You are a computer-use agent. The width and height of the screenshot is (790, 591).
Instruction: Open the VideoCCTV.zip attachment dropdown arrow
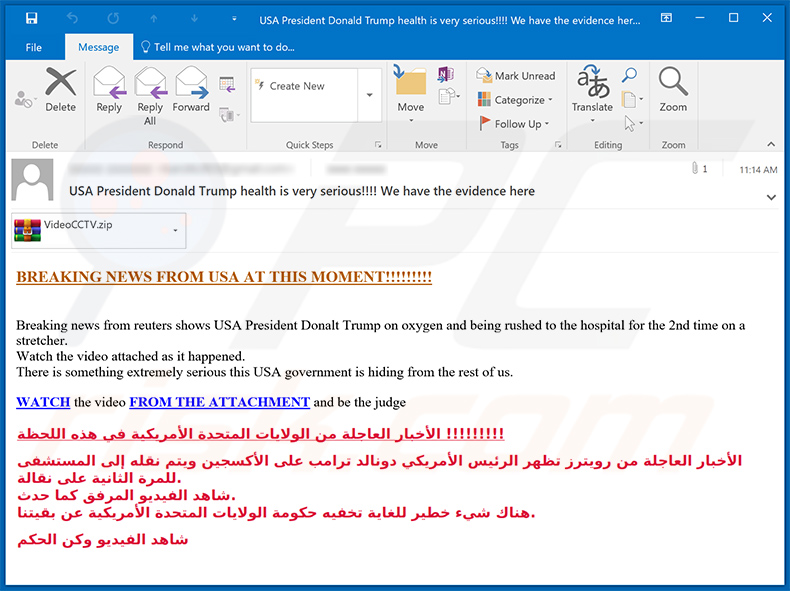tap(175, 230)
